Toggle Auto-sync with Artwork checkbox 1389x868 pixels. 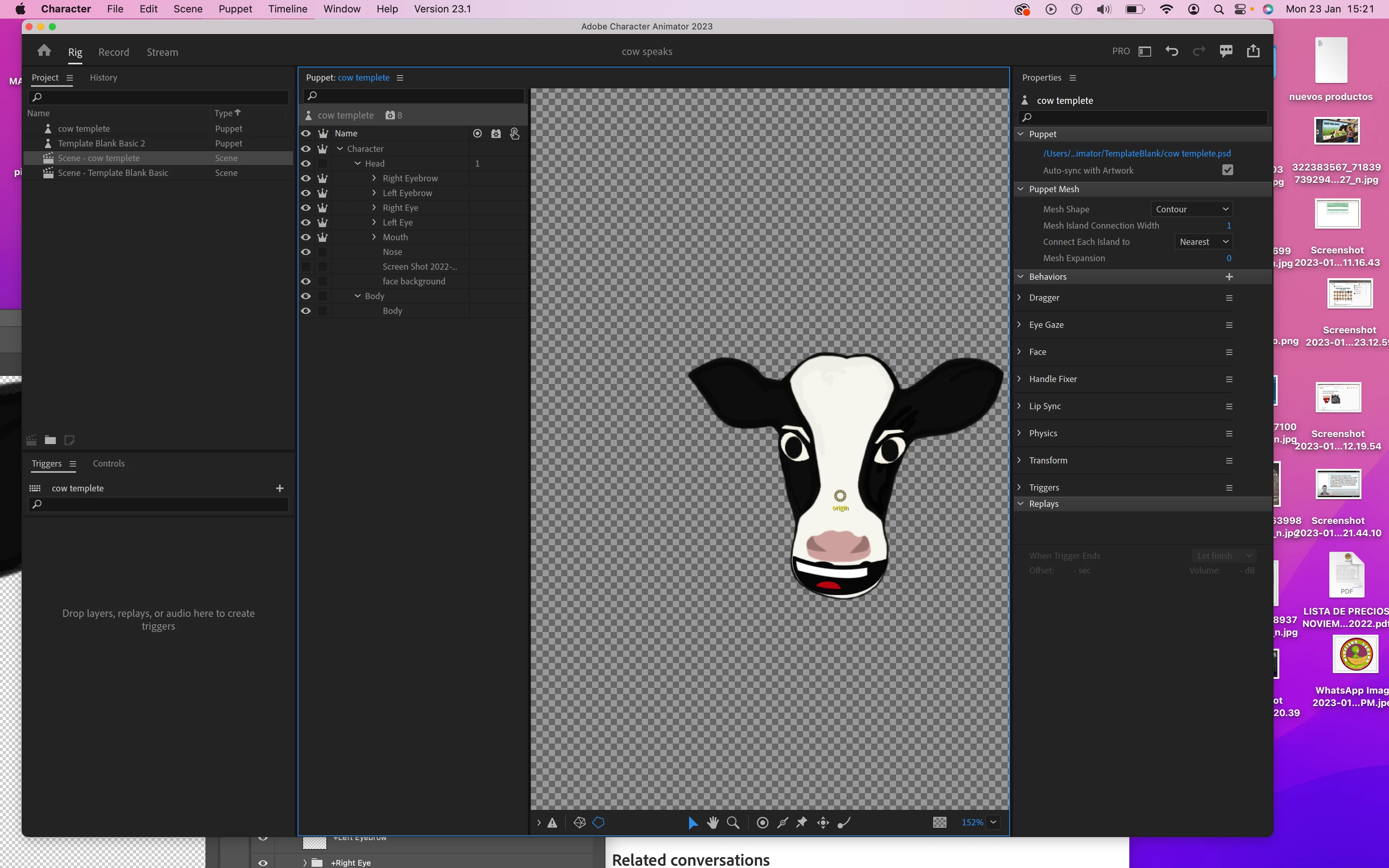1227,170
